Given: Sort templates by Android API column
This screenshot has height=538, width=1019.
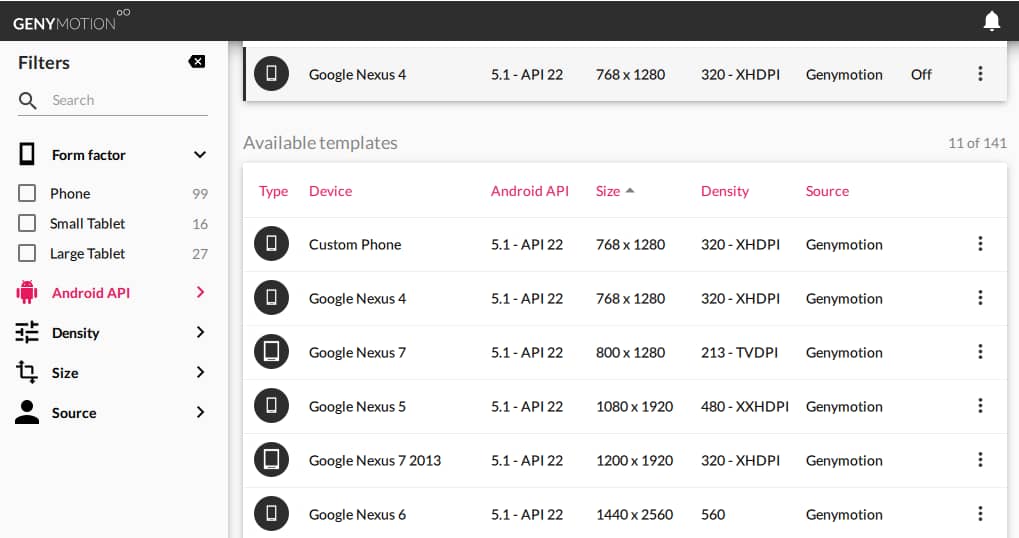Looking at the screenshot, I should [530, 191].
